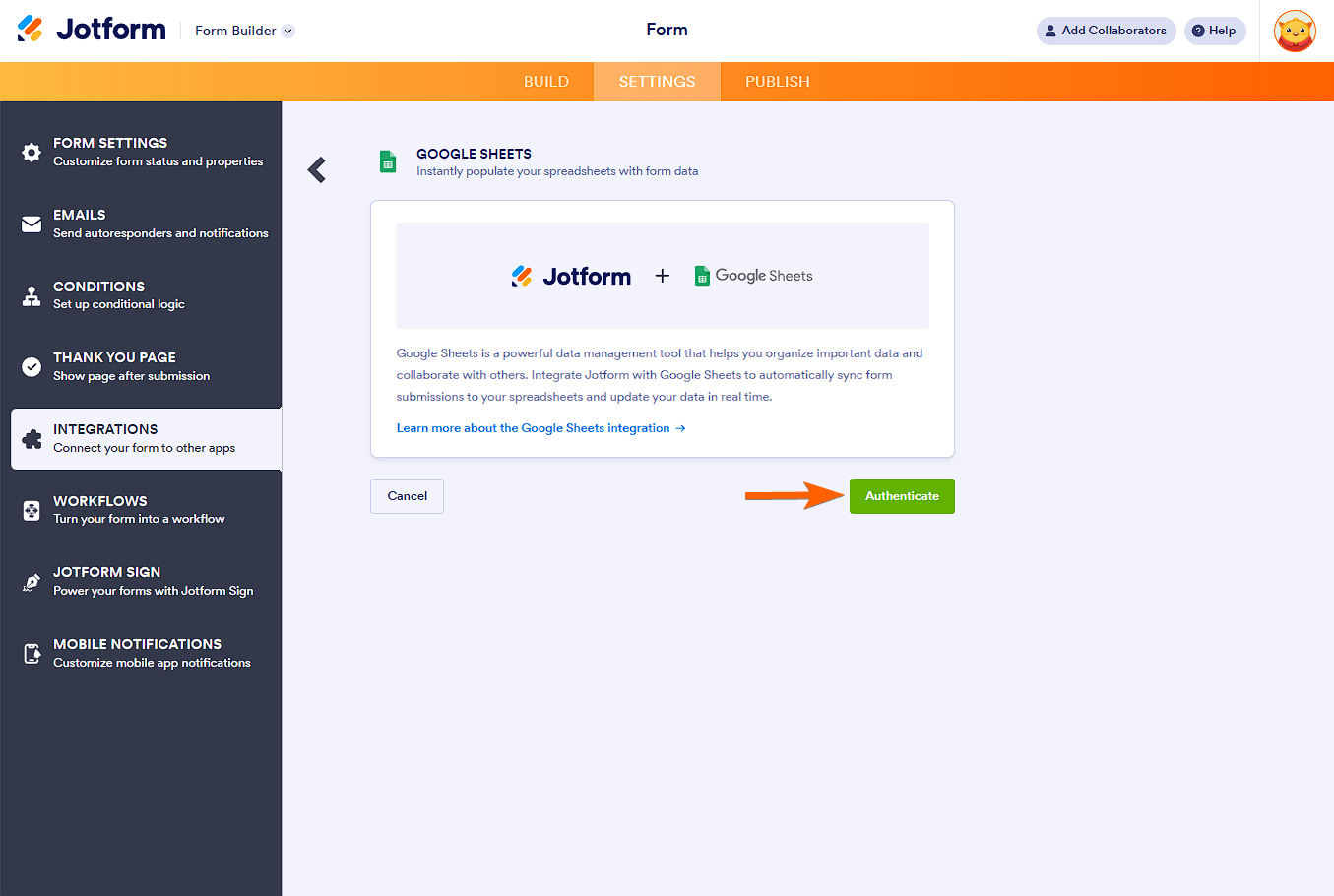Click the Form title text
The image size is (1334, 896).
tap(667, 30)
